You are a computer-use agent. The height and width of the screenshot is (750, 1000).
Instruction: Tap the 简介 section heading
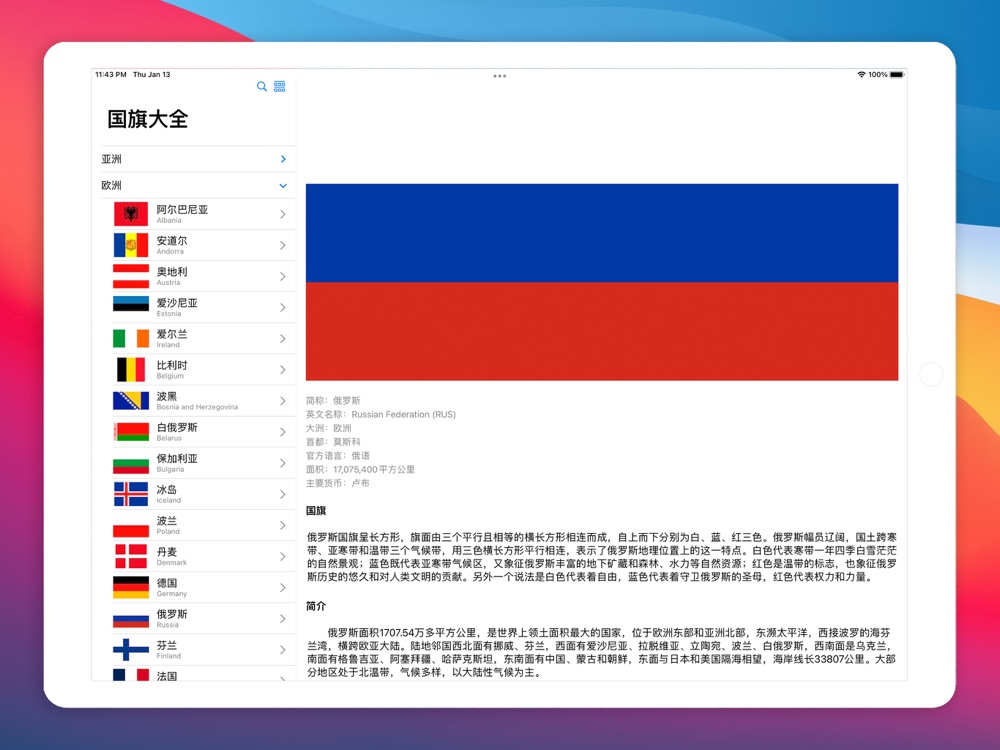316,606
